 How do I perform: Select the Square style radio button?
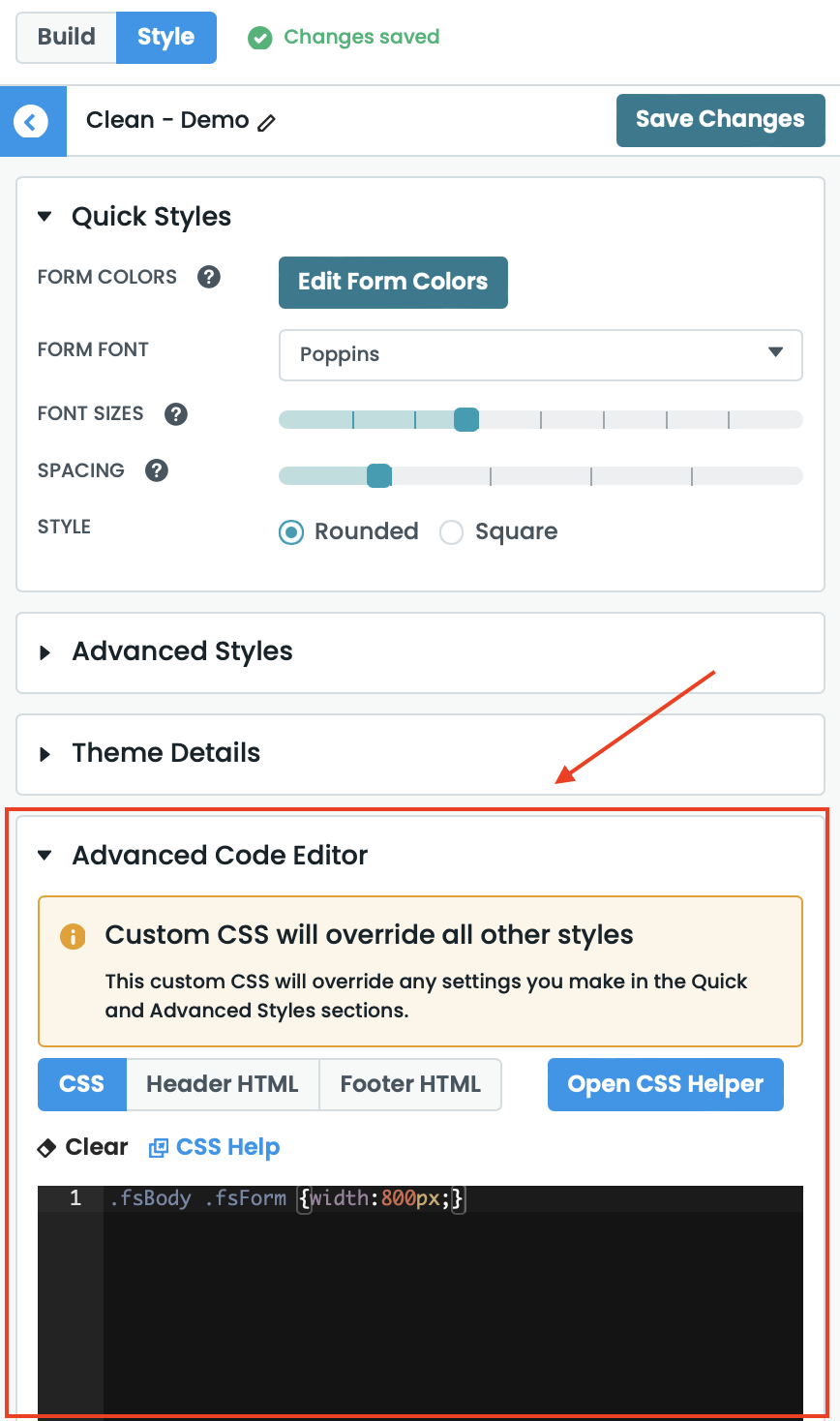[452, 532]
